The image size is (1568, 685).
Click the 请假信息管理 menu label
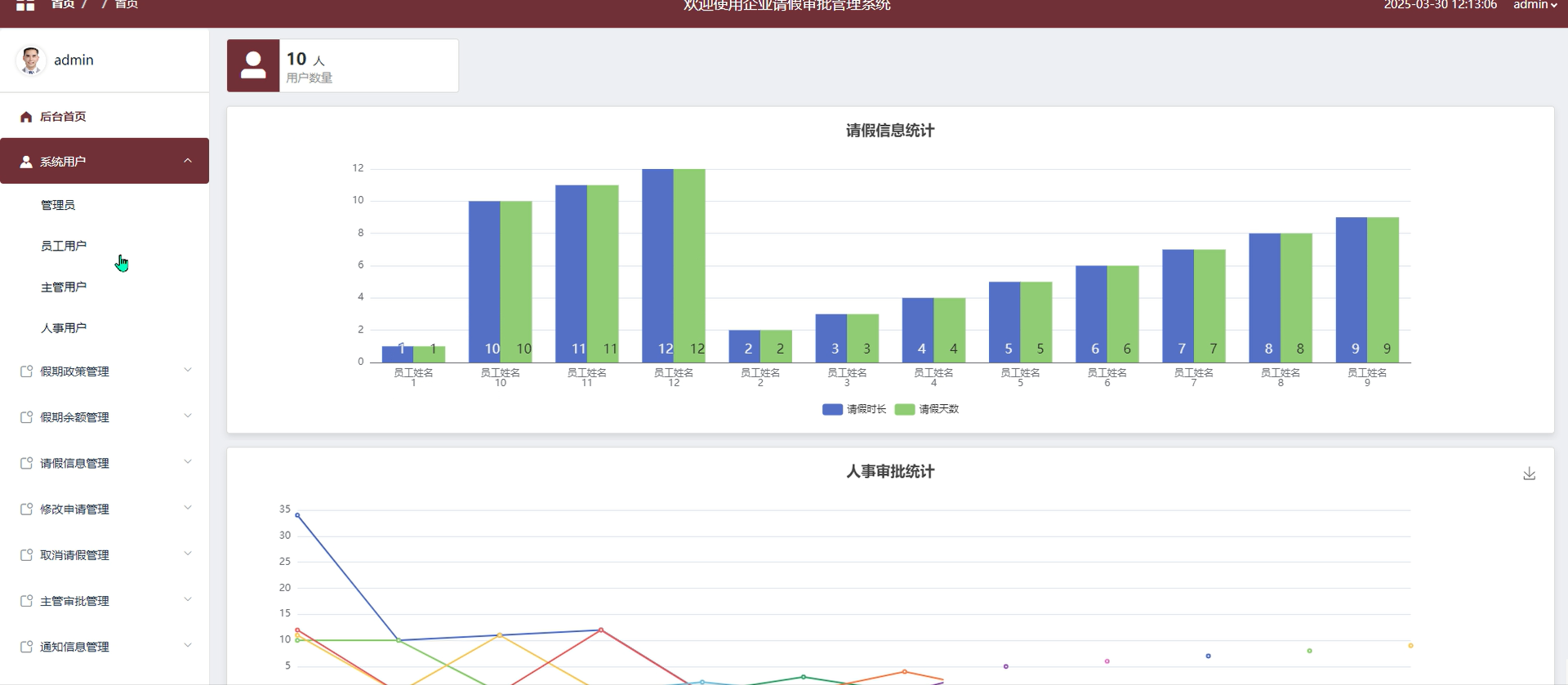coord(74,463)
